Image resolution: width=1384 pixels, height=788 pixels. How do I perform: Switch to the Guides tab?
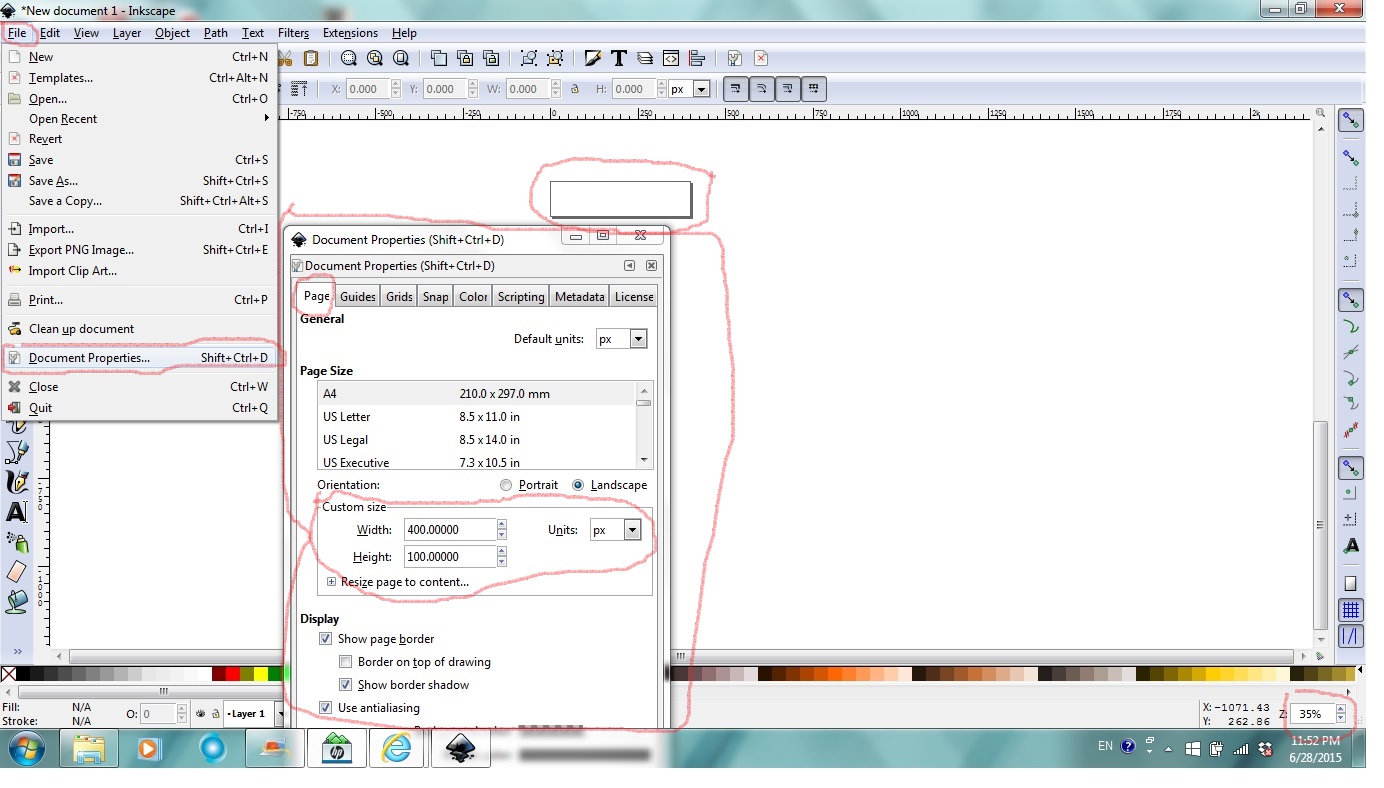tap(358, 297)
